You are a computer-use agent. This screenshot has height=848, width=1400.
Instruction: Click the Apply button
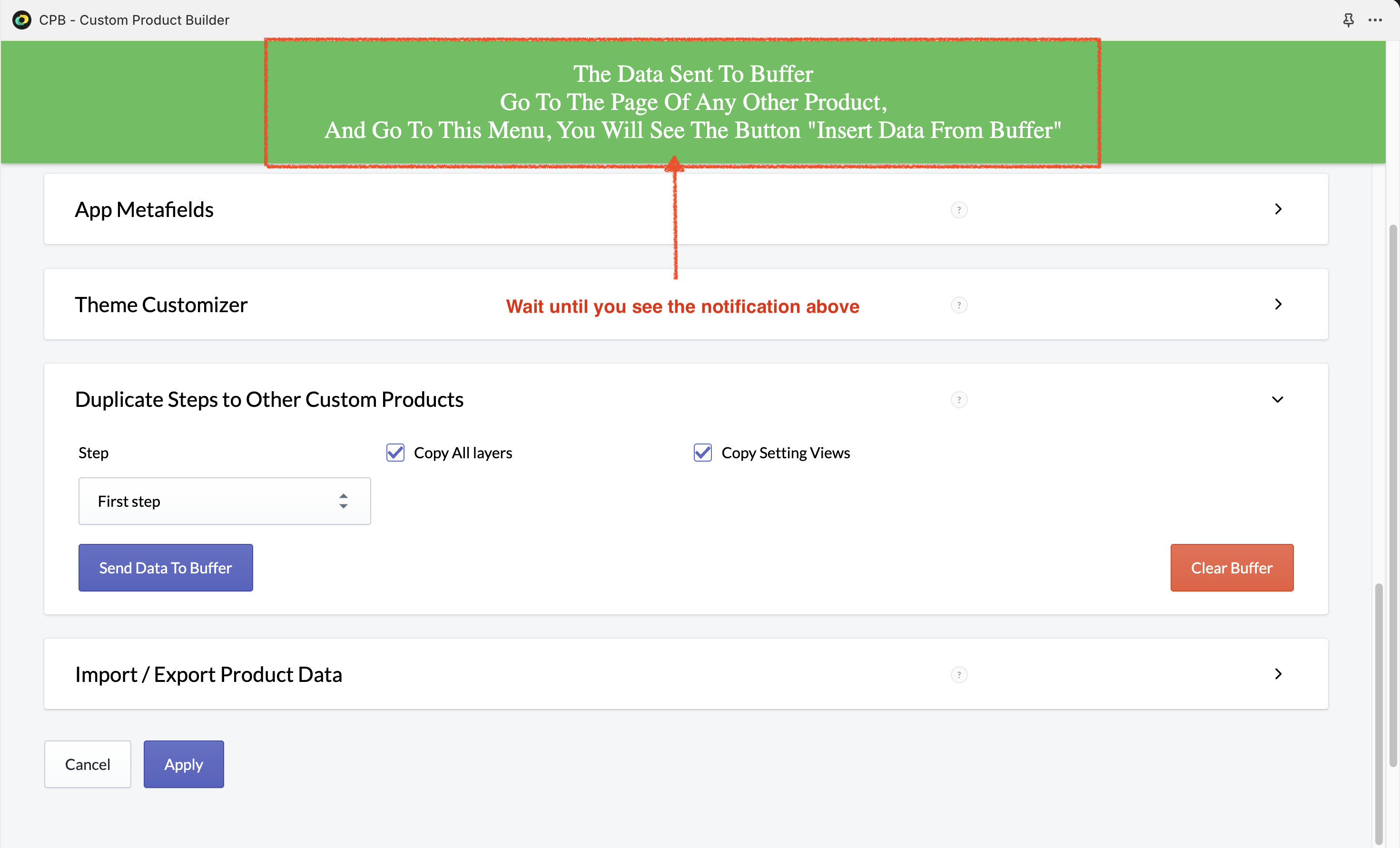(184, 764)
